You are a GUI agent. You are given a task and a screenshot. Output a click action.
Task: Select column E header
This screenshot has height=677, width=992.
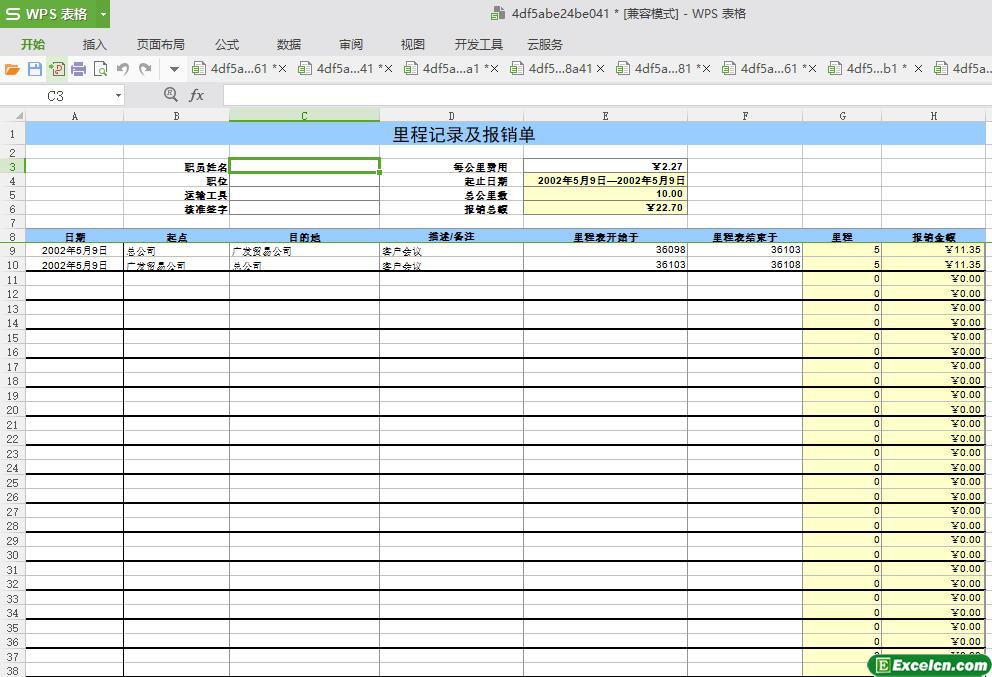pos(605,116)
